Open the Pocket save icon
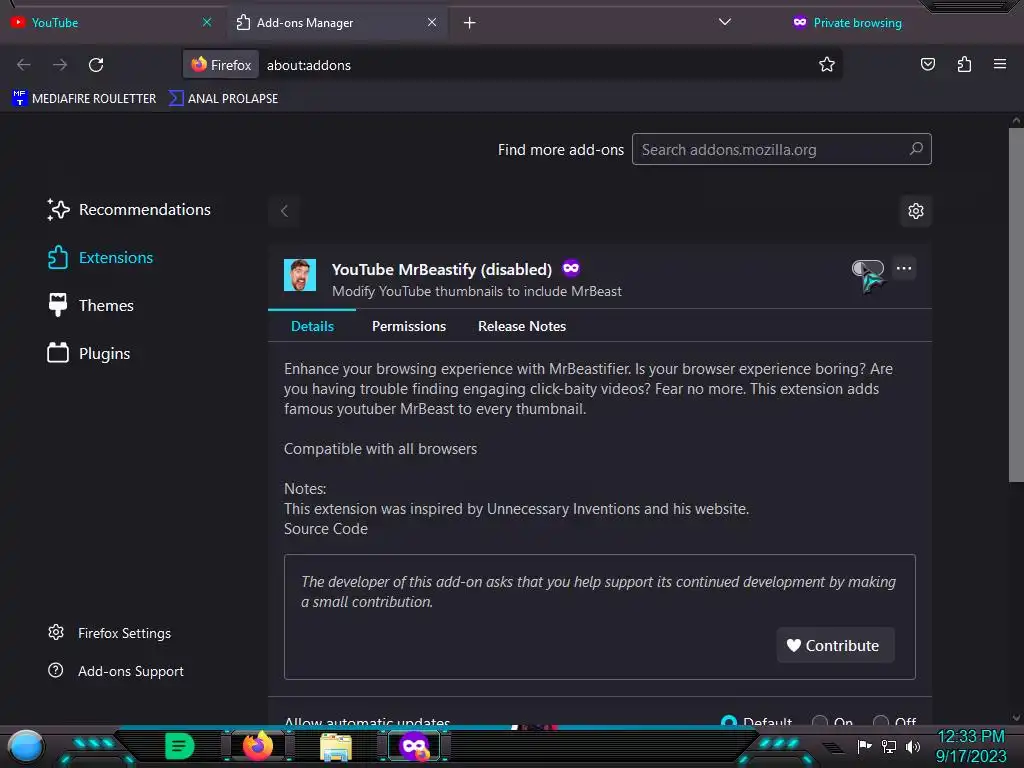1024x768 pixels. click(x=927, y=65)
